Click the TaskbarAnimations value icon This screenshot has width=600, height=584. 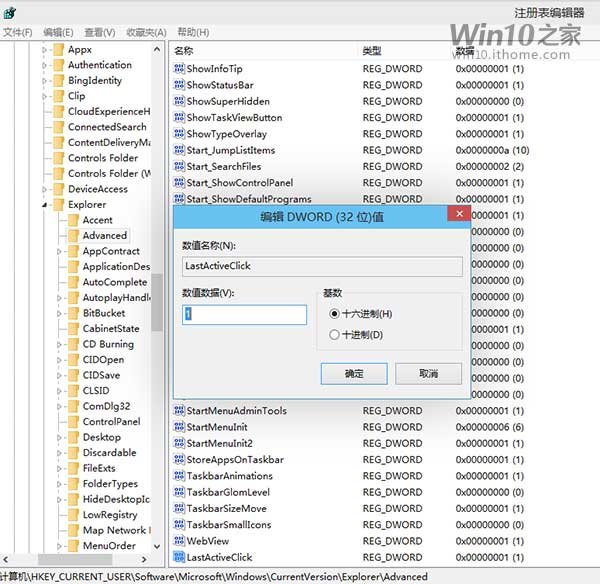[179, 476]
